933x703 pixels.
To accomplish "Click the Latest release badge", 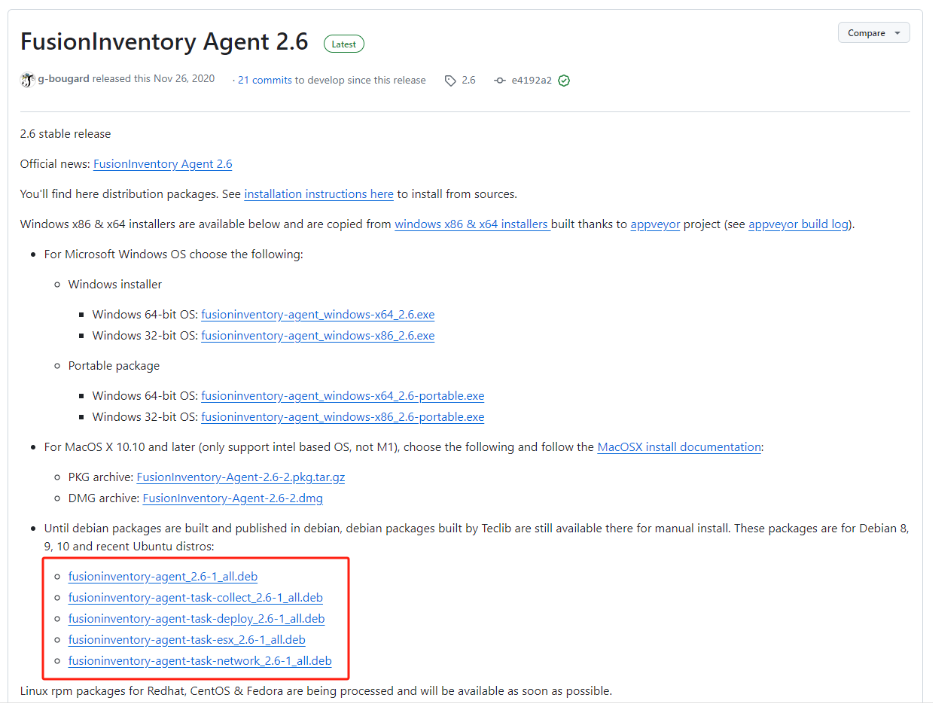I will [x=344, y=44].
